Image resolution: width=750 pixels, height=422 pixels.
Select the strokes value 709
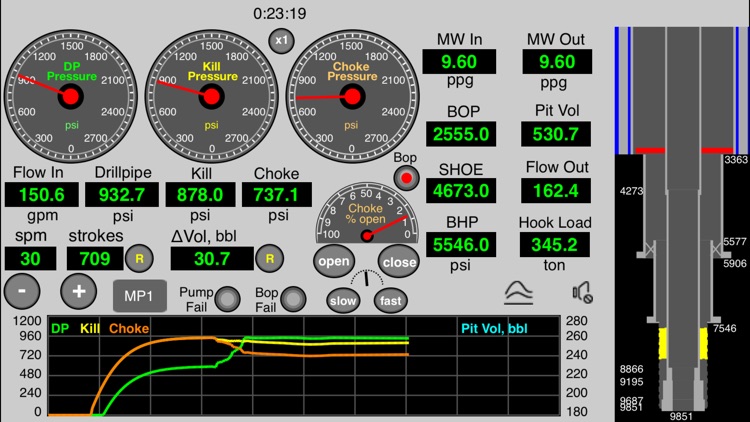pyautogui.click(x=95, y=259)
